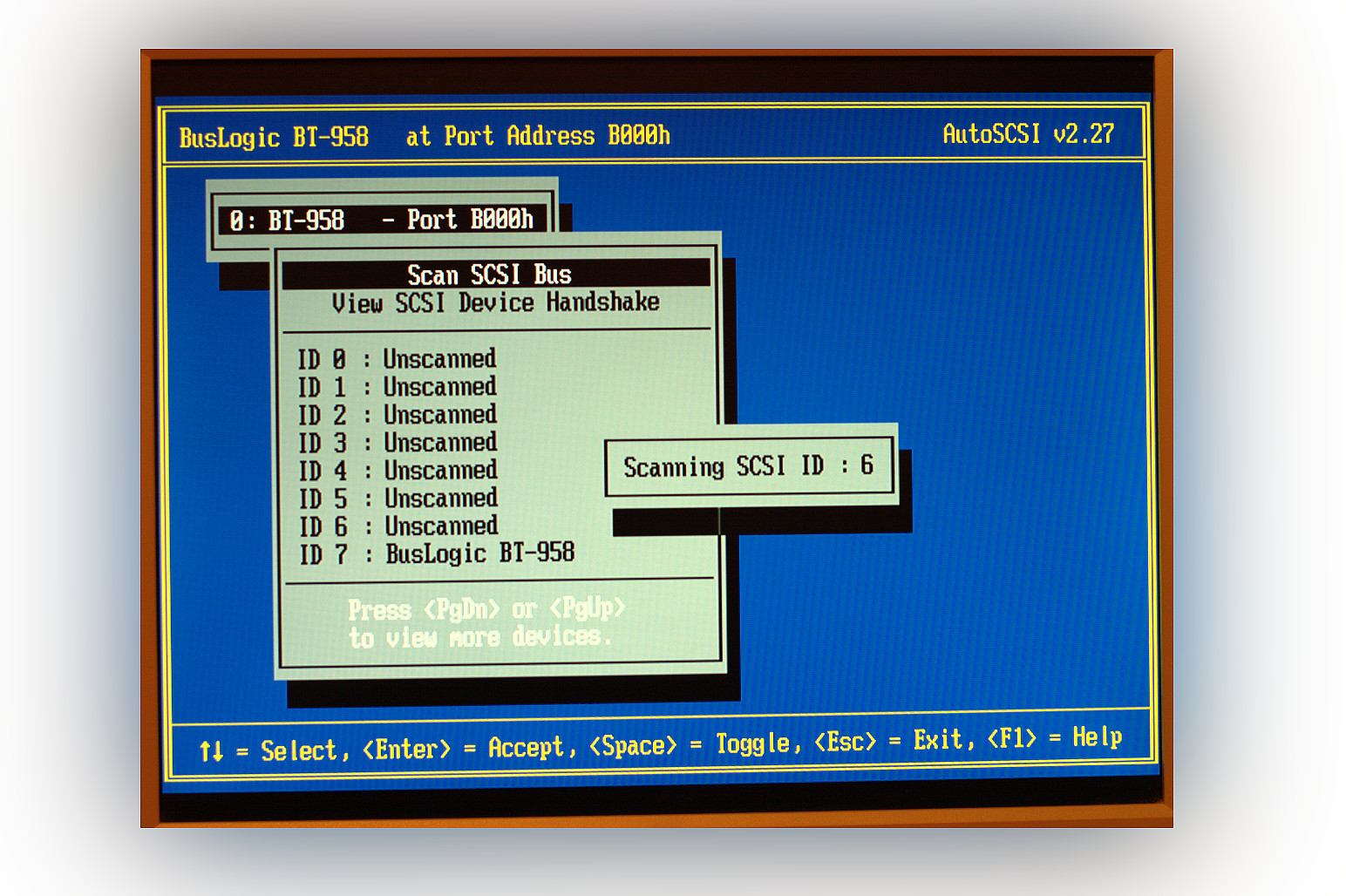Image resolution: width=1346 pixels, height=896 pixels.
Task: Choose the ID 6 Unscanned row
Action: 398,526
